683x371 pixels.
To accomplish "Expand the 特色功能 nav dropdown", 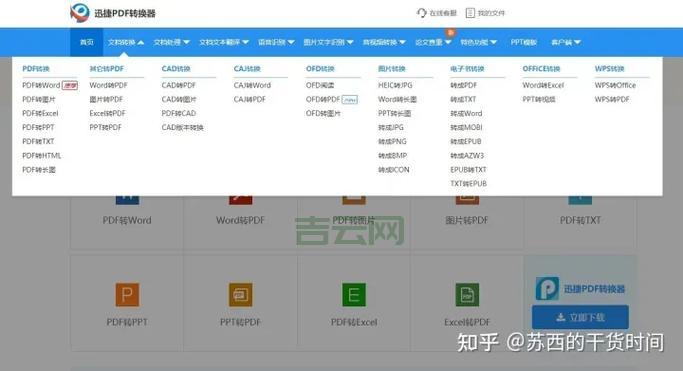I will pos(478,42).
